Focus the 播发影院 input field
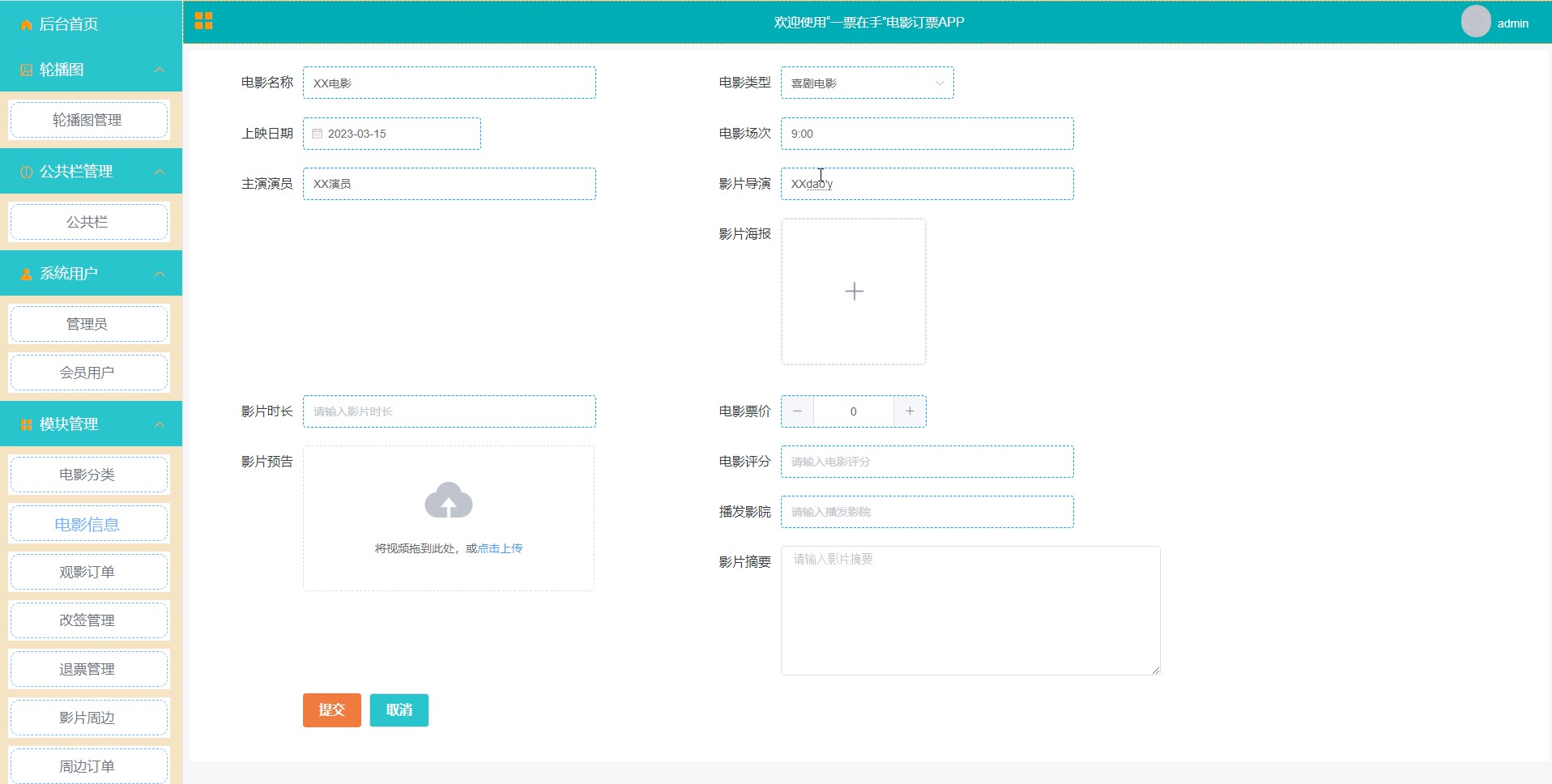The height and width of the screenshot is (784, 1552). click(927, 512)
